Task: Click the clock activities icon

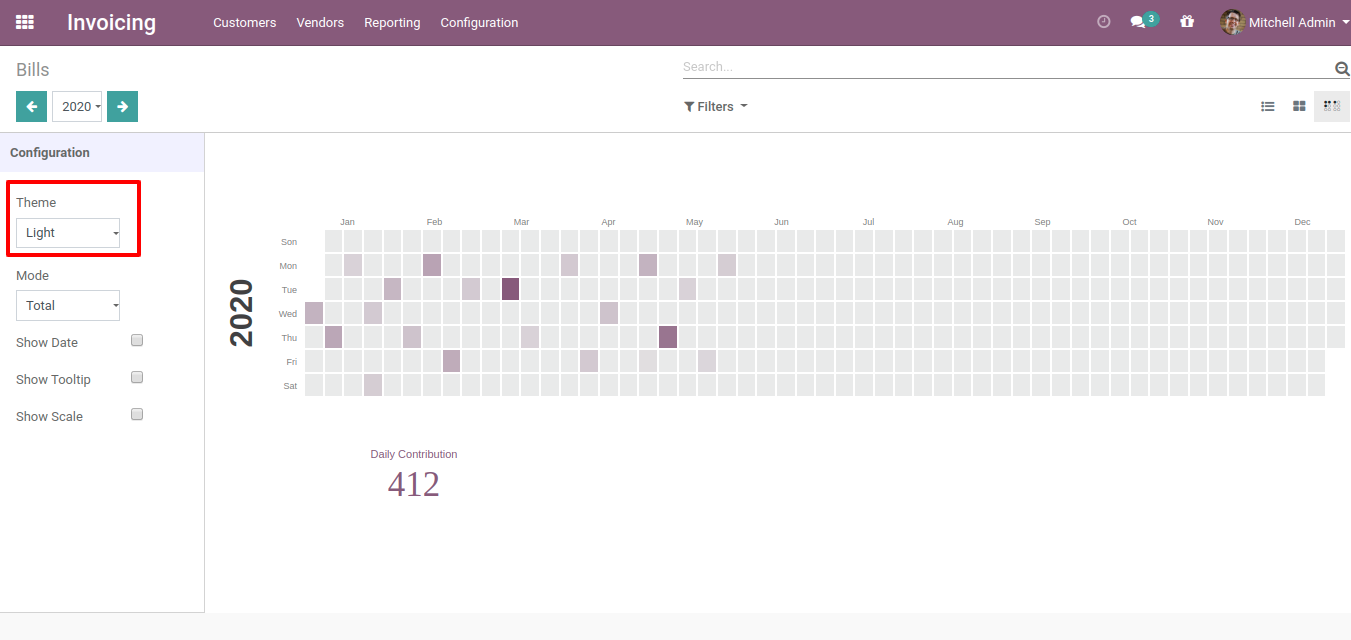Action: coord(1104,22)
